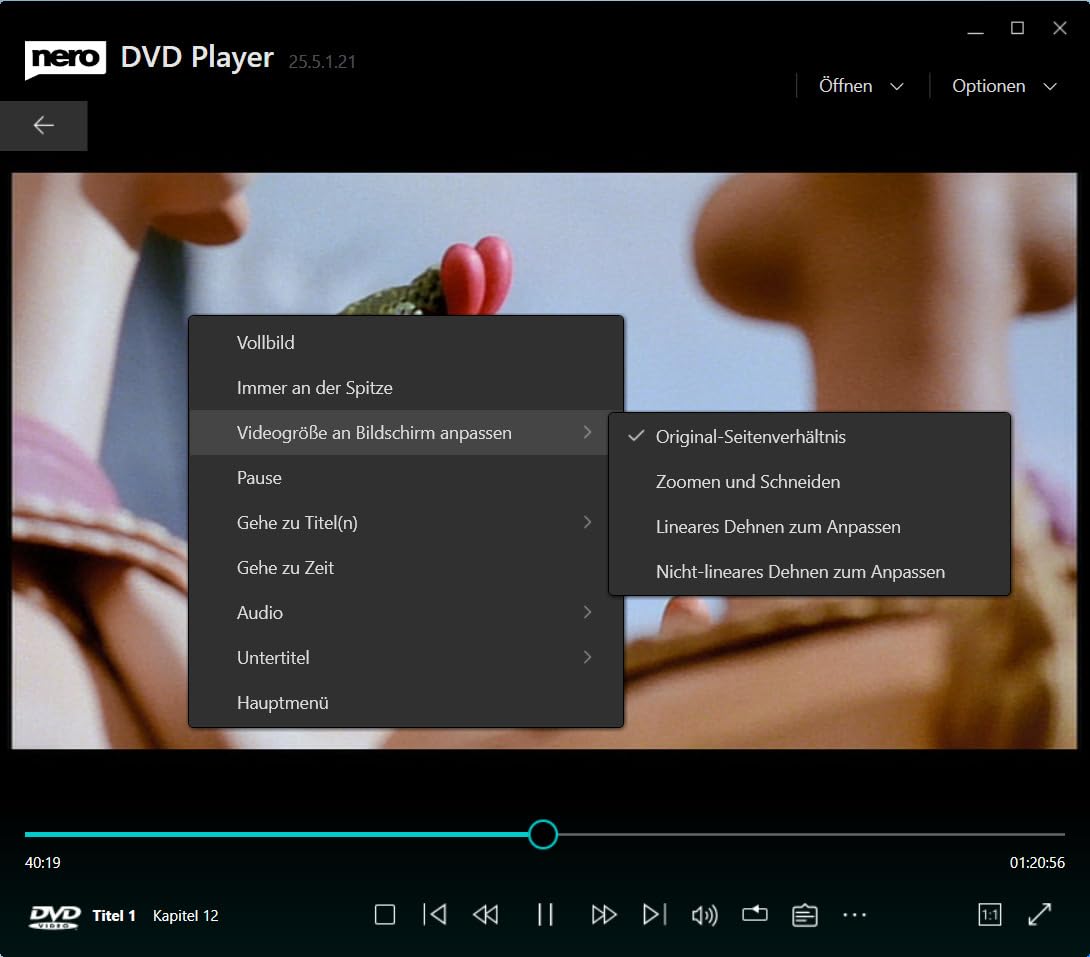
Task: Maximize the DVD Player window
Action: (x=1017, y=28)
